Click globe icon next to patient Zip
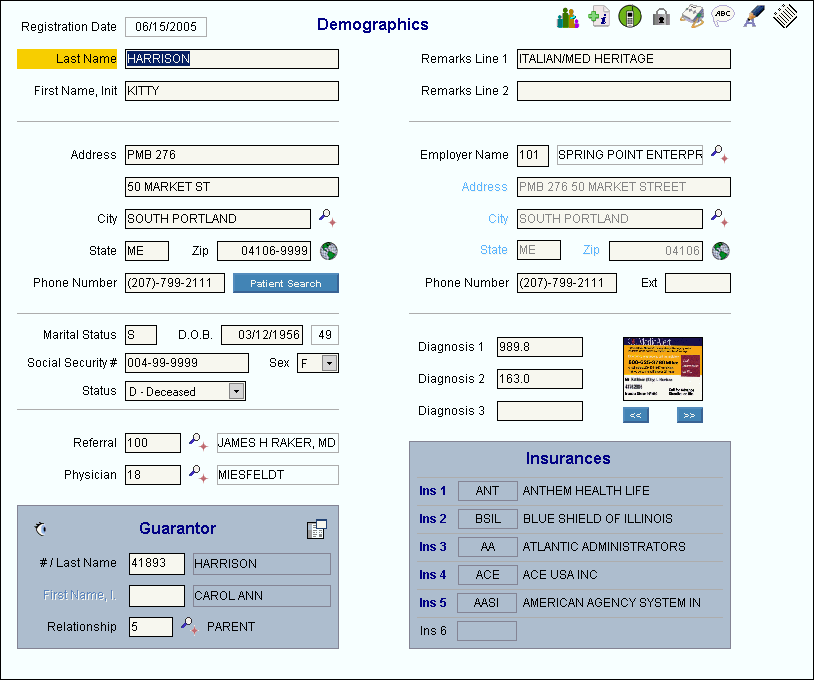Image resolution: width=814 pixels, height=680 pixels. 329,251
